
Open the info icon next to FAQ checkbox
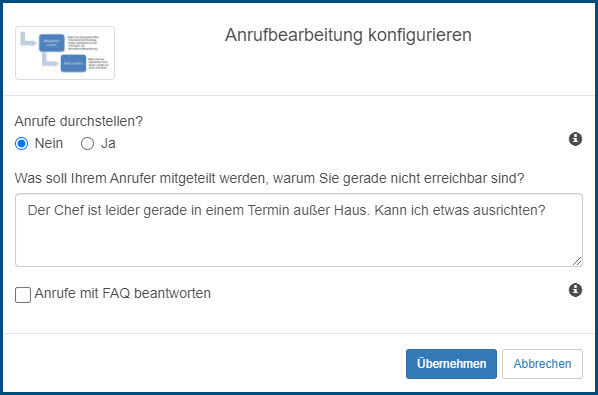pos(575,290)
